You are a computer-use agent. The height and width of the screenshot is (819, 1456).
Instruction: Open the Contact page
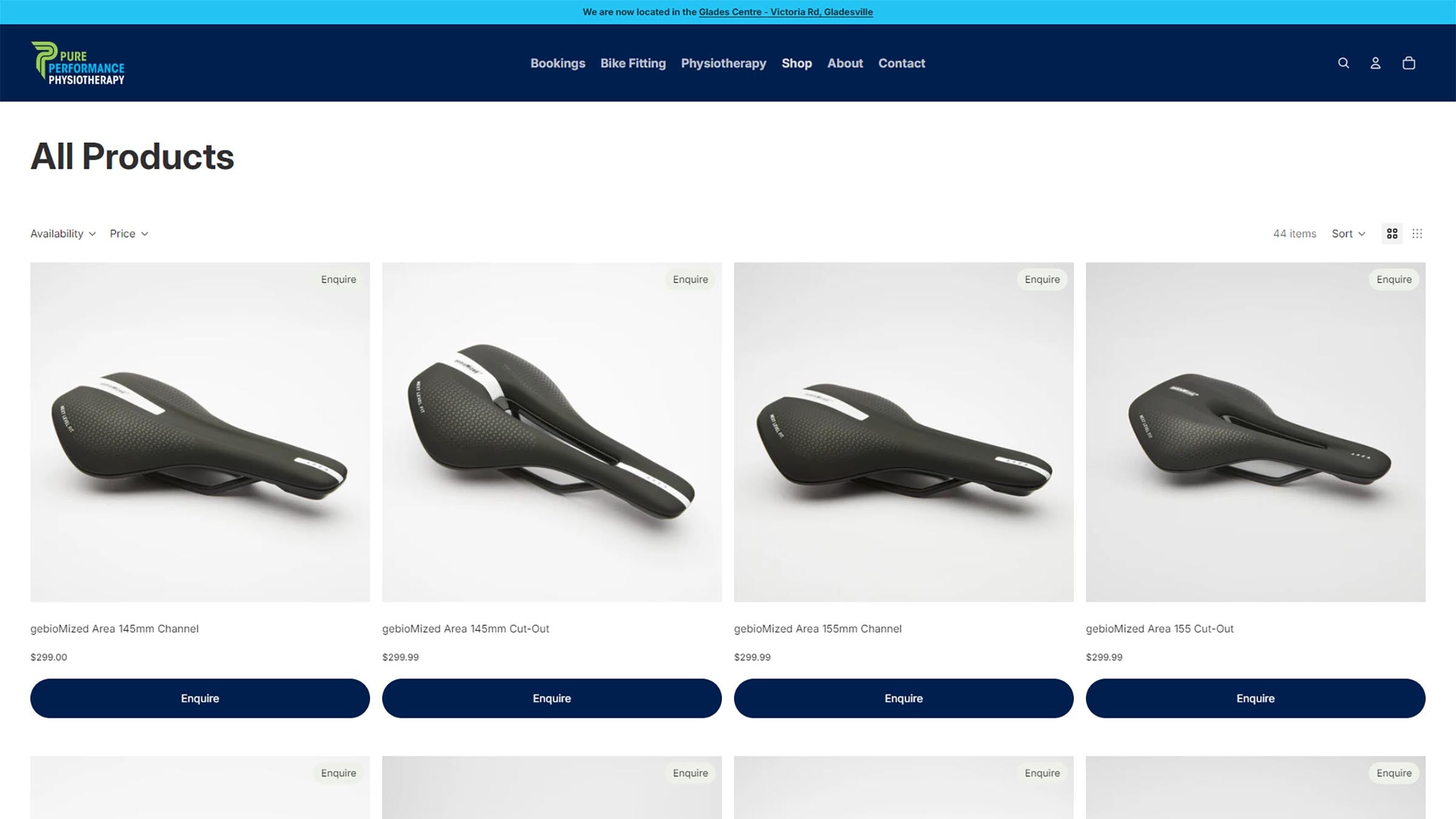[902, 63]
